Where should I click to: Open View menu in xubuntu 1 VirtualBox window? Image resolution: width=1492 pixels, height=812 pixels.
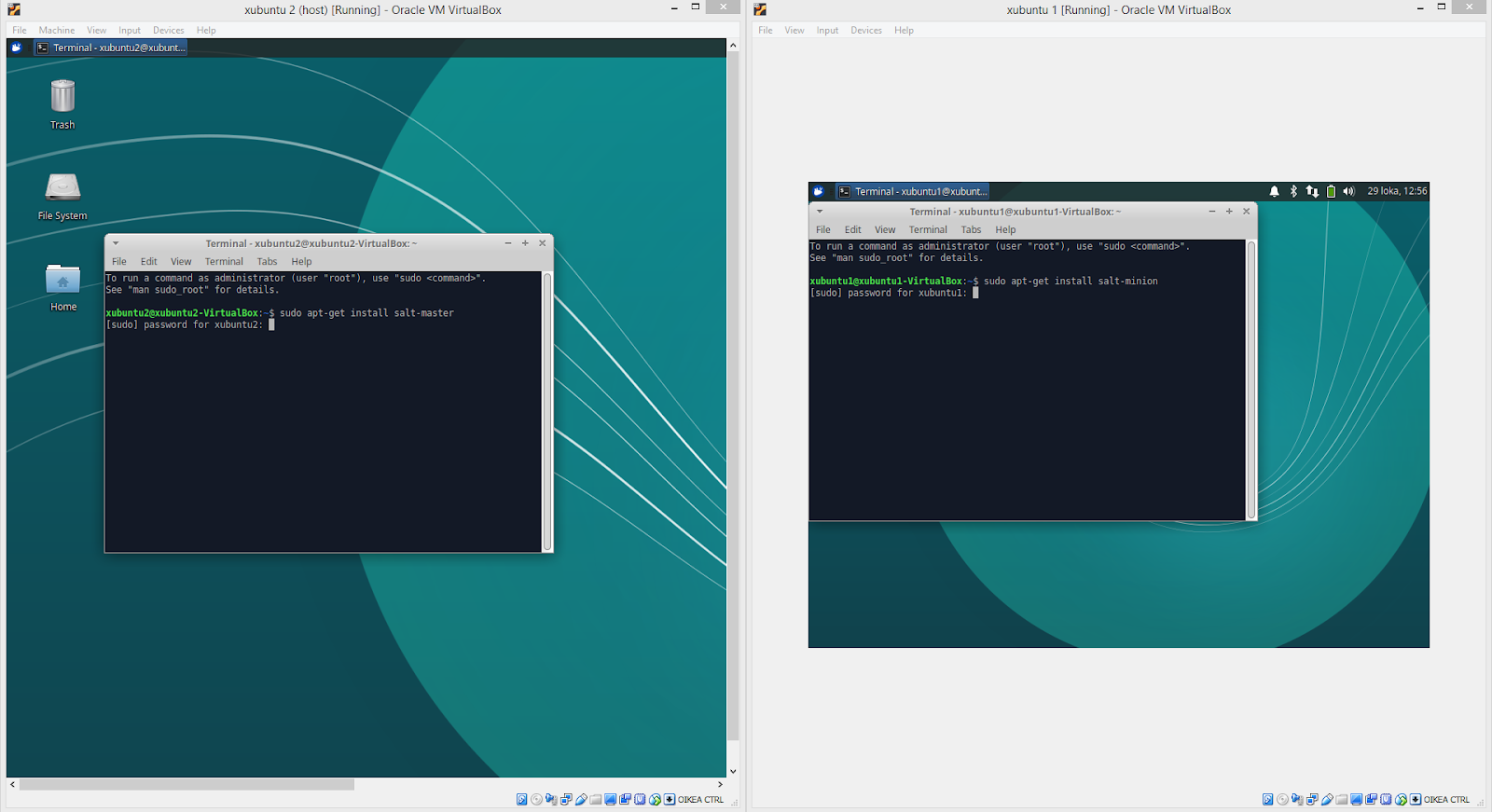[x=794, y=31]
